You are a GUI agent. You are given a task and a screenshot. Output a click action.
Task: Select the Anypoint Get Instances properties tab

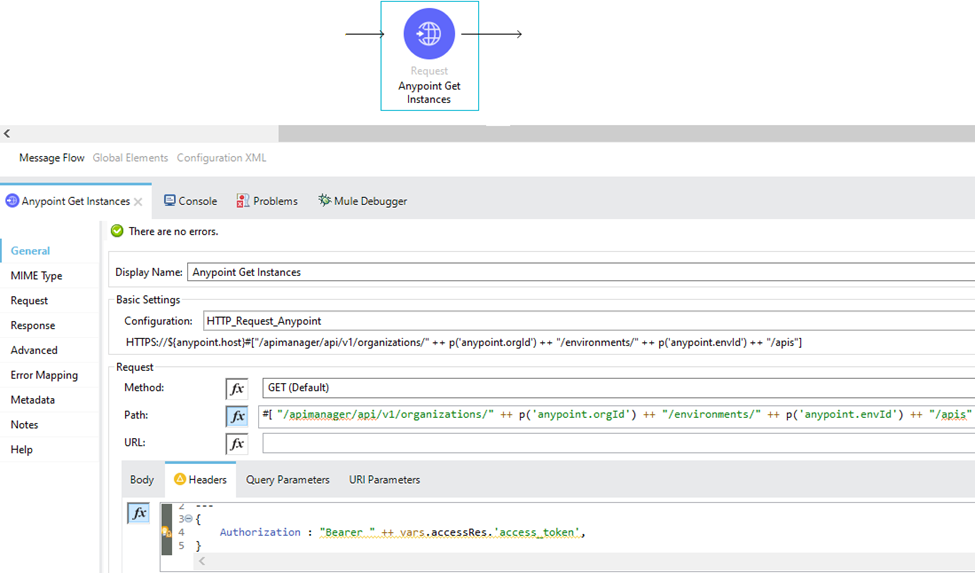[75, 201]
